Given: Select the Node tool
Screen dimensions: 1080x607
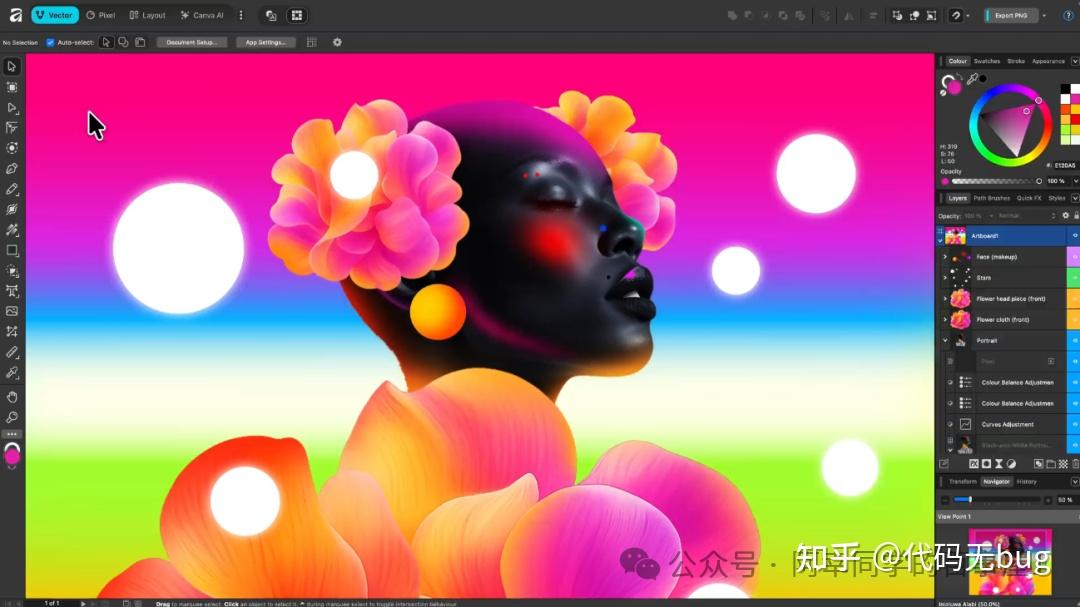Looking at the screenshot, I should (12, 106).
